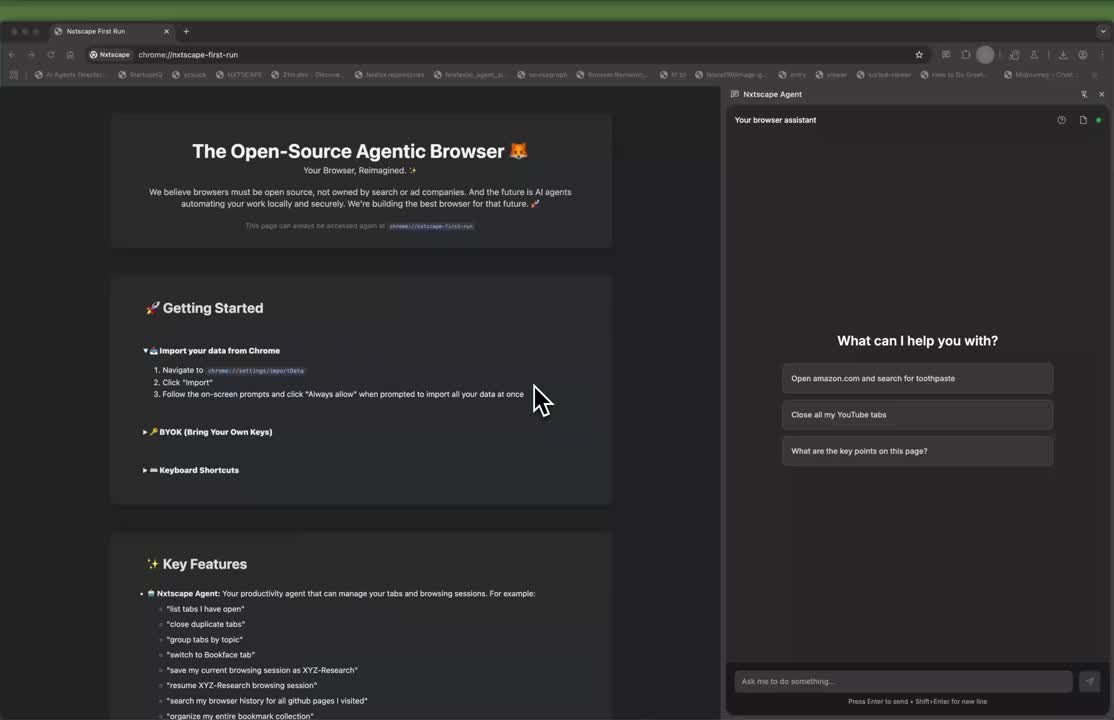Open the 'How to Do Great' bookmark

click(x=954, y=75)
